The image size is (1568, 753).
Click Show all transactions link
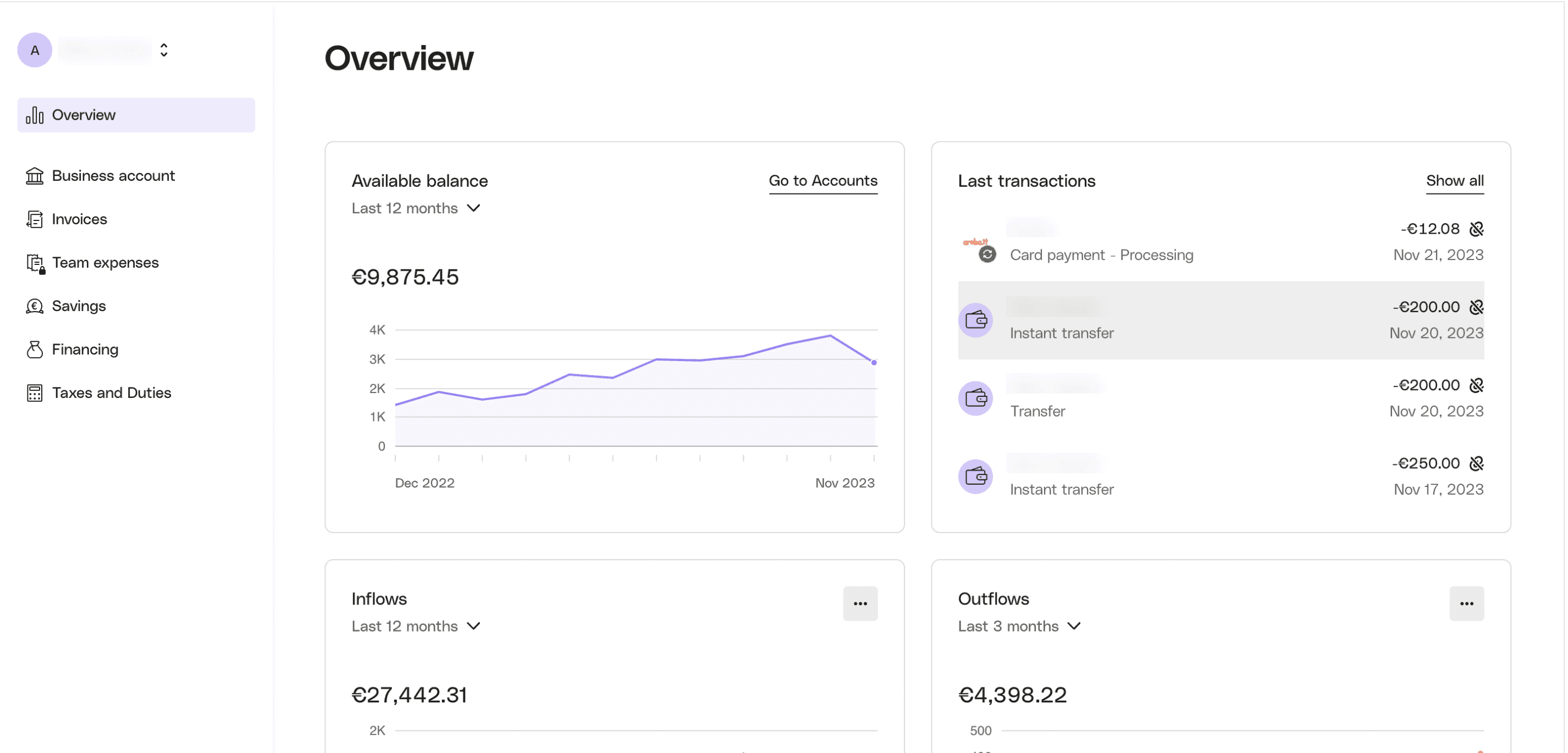tap(1454, 181)
